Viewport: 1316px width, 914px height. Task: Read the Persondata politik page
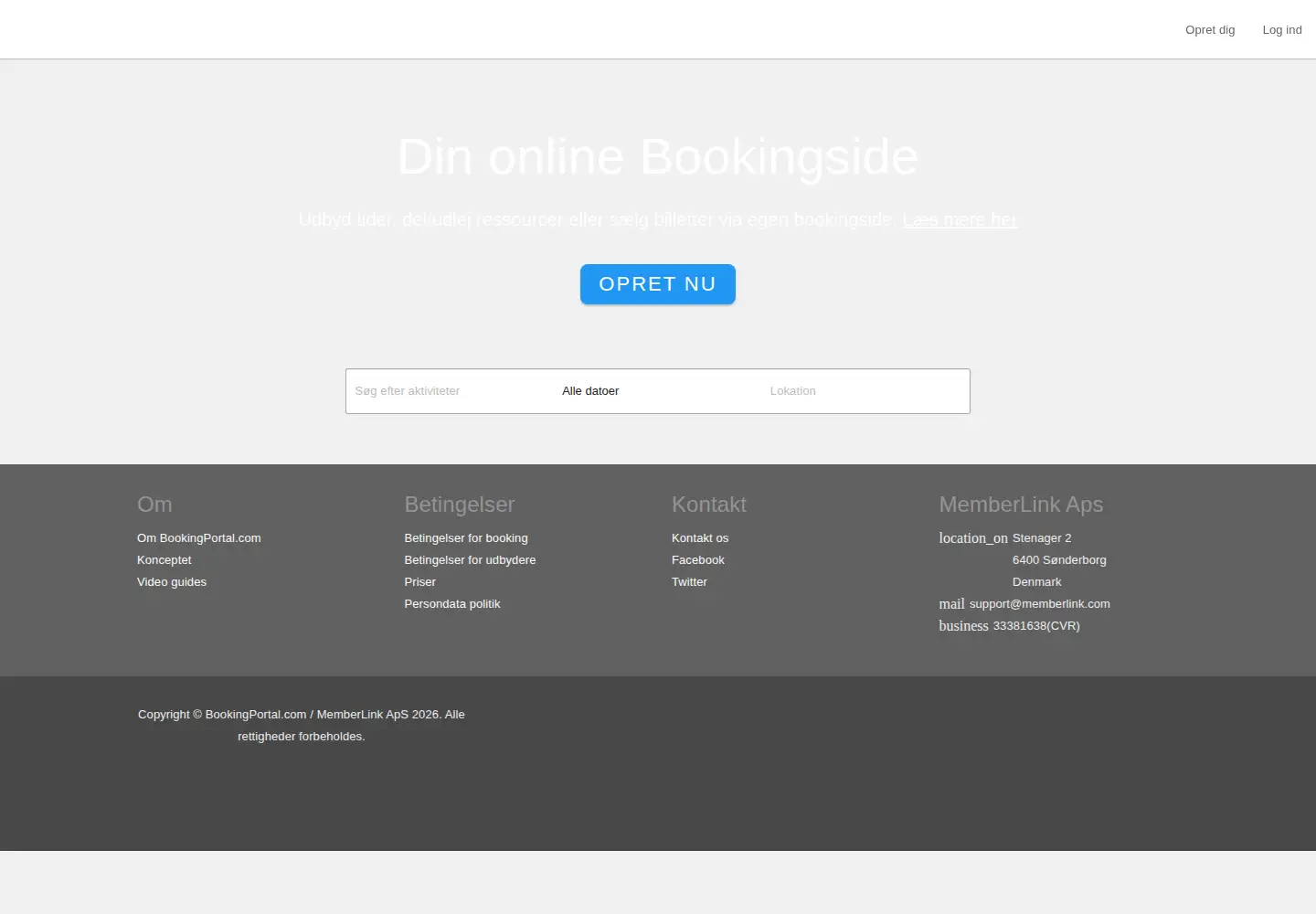452,604
